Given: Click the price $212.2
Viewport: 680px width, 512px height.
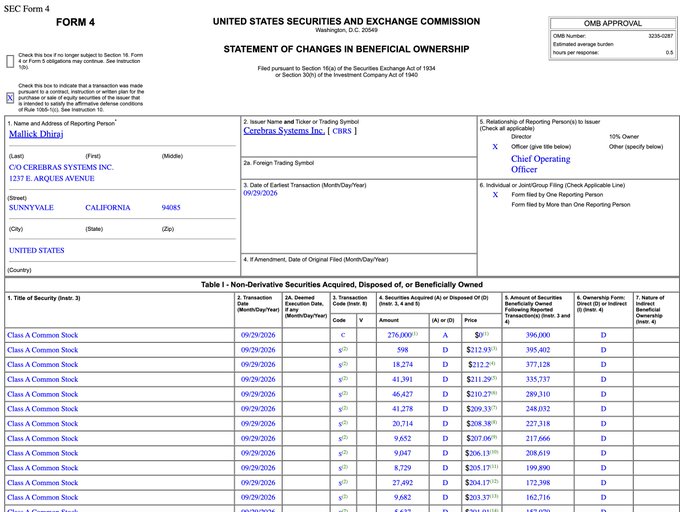Looking at the screenshot, I should point(481,365).
